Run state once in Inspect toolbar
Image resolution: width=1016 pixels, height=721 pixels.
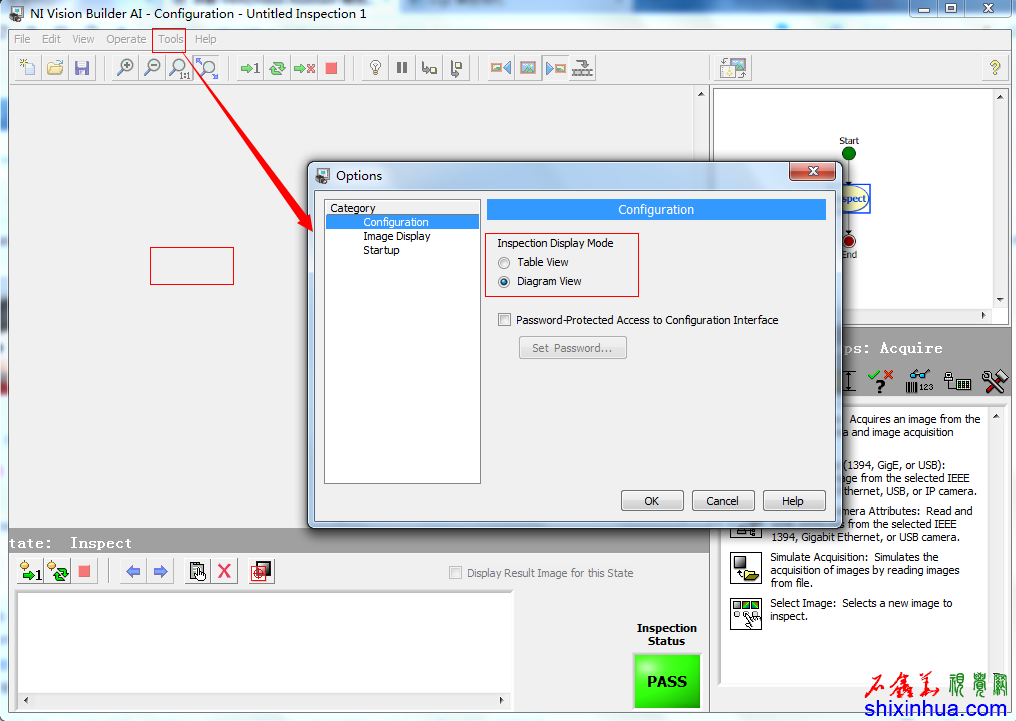click(30, 571)
